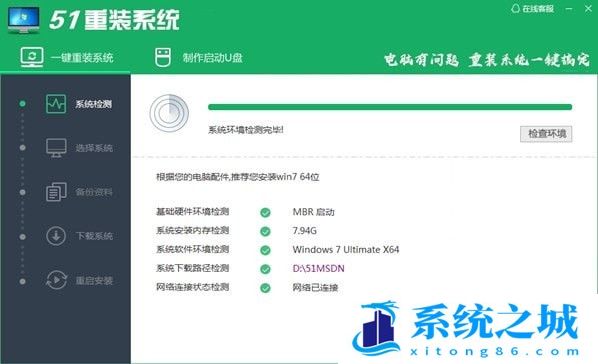Click the grey step dot beside 下载系统
Screen dimensions: 598x364
tap(23, 237)
